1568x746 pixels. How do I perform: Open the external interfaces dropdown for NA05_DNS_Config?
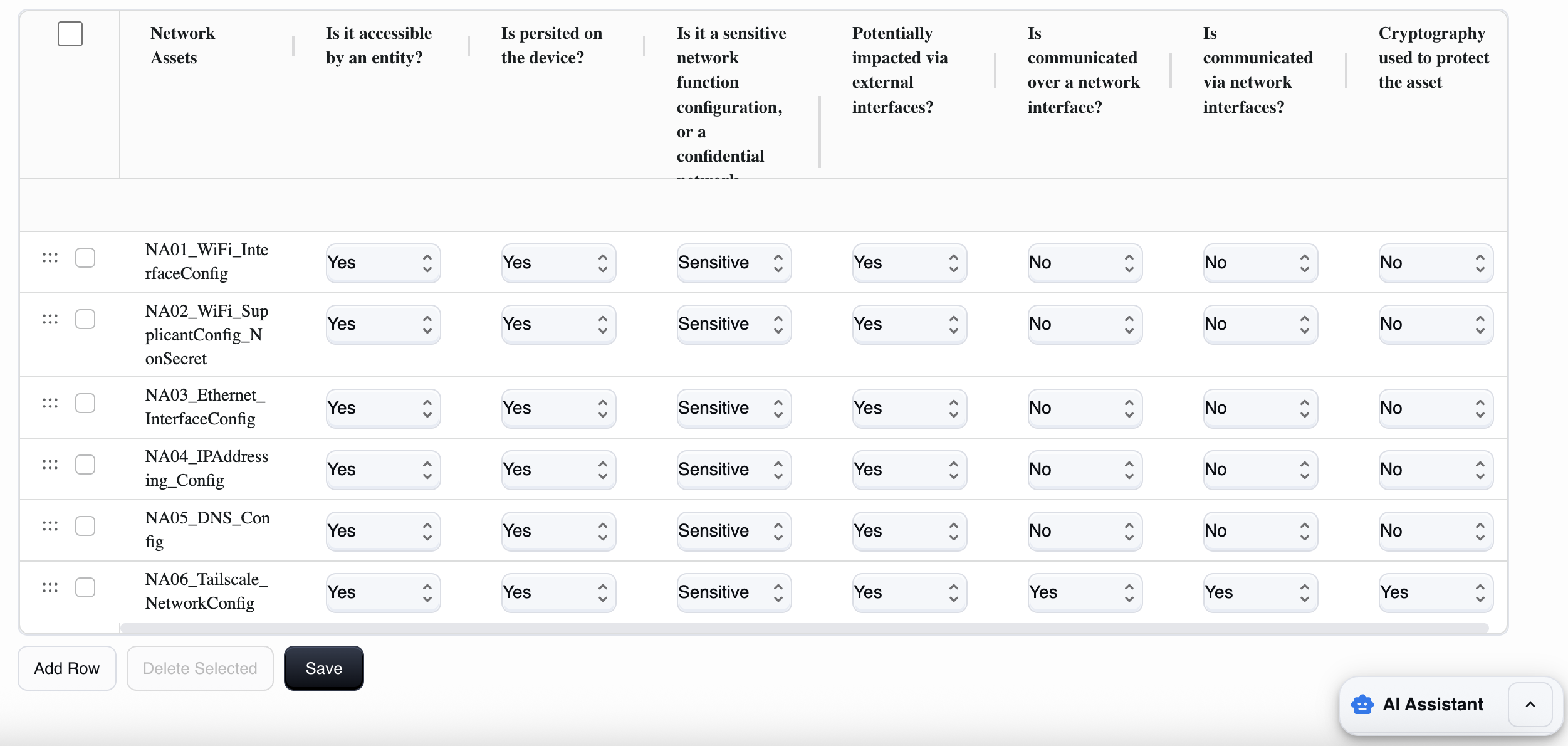(909, 530)
